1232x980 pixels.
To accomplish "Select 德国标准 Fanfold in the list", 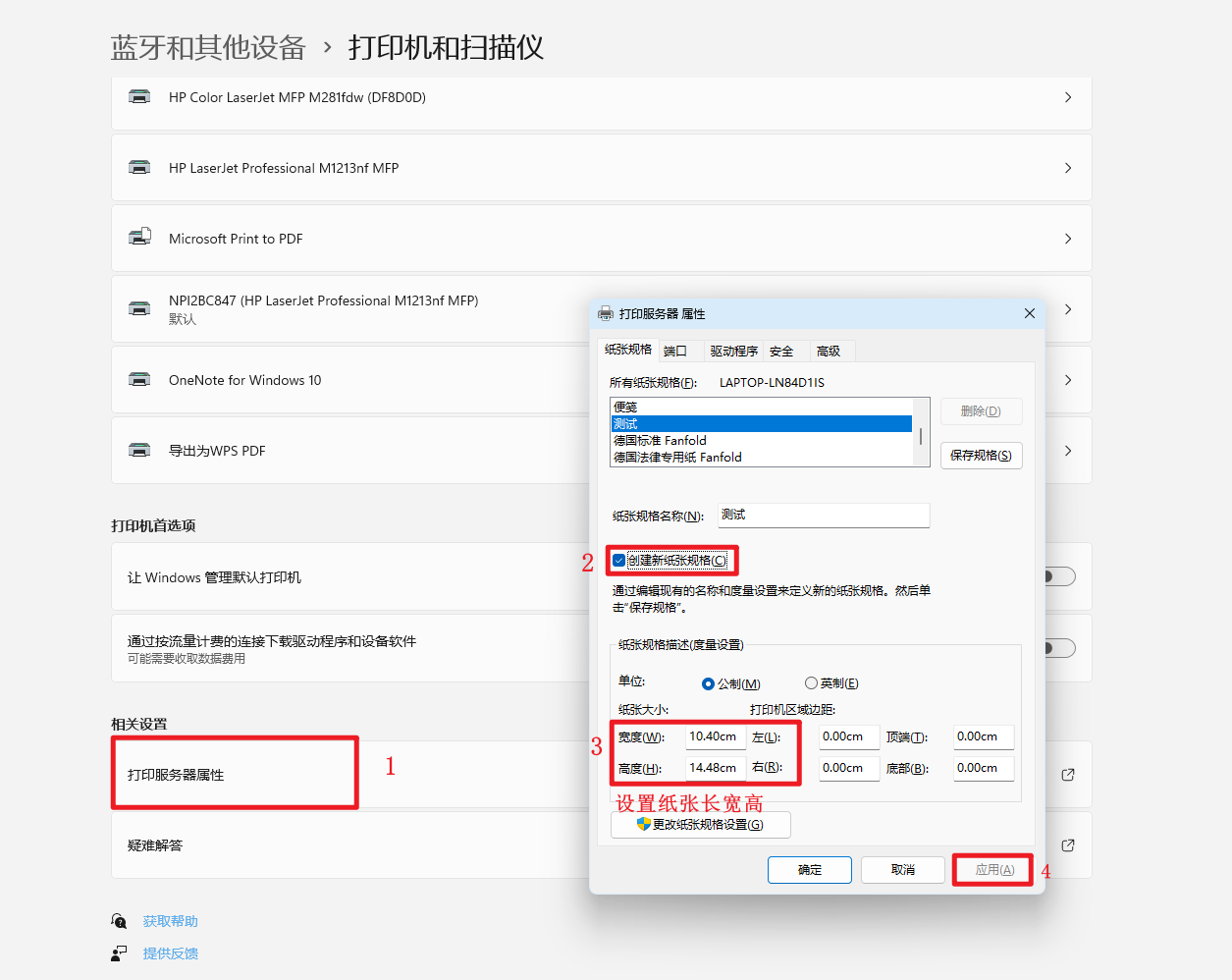I will 762,440.
